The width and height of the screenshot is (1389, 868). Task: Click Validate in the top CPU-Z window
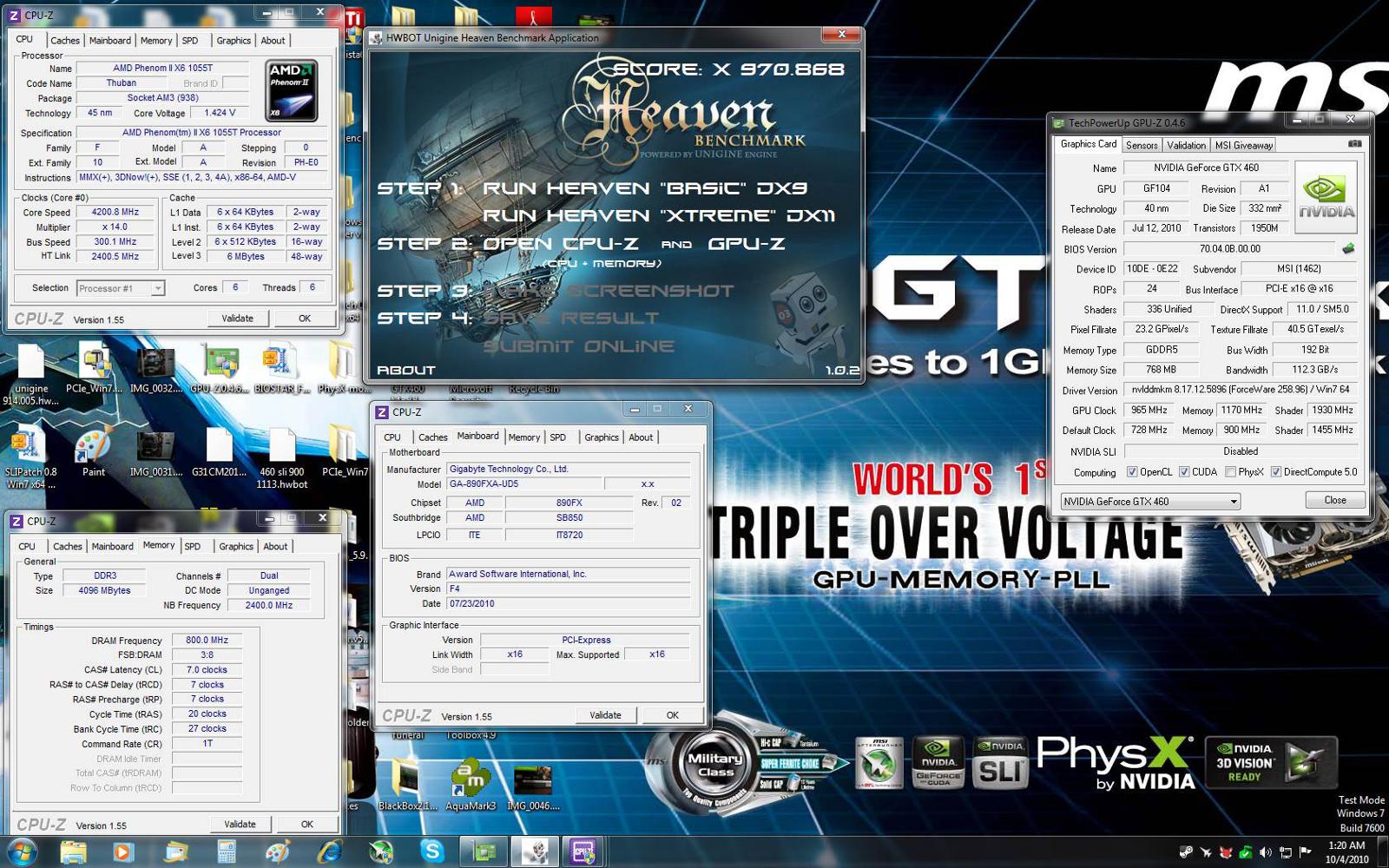click(237, 319)
